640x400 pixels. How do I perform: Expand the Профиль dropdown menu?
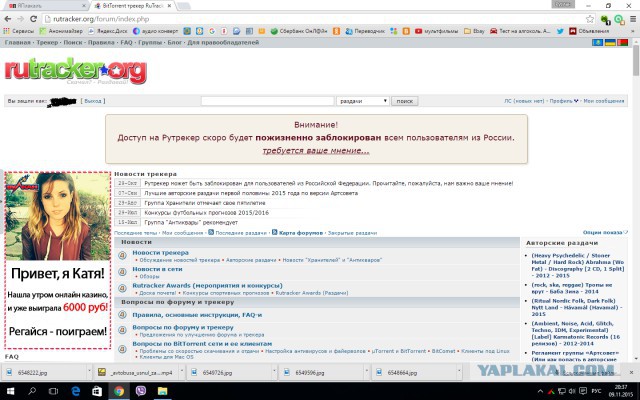tap(564, 101)
